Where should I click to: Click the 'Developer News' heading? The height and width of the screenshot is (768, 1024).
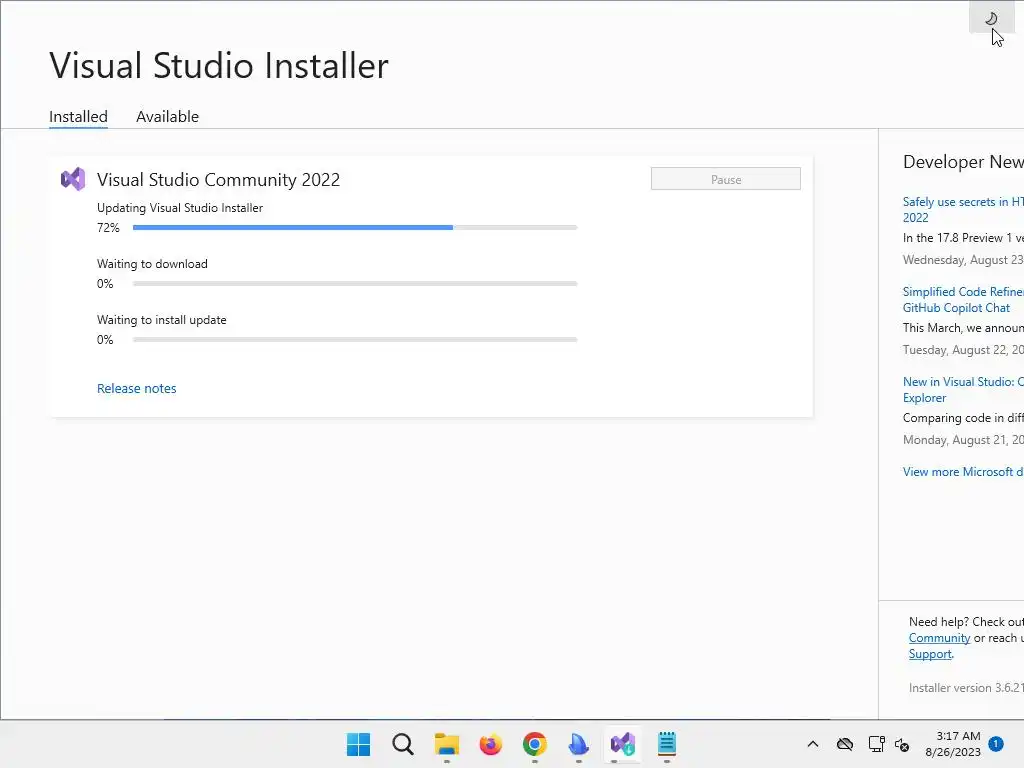[963, 161]
